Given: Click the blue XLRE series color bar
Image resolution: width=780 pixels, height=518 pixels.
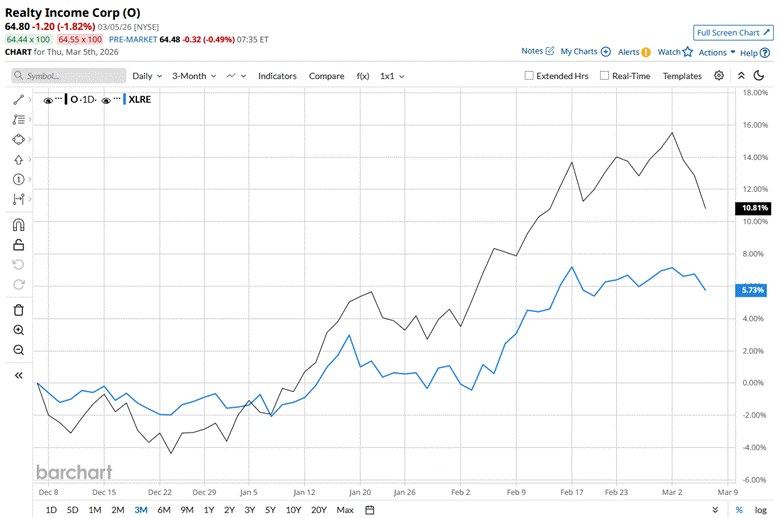Looking at the screenshot, I should tap(124, 100).
